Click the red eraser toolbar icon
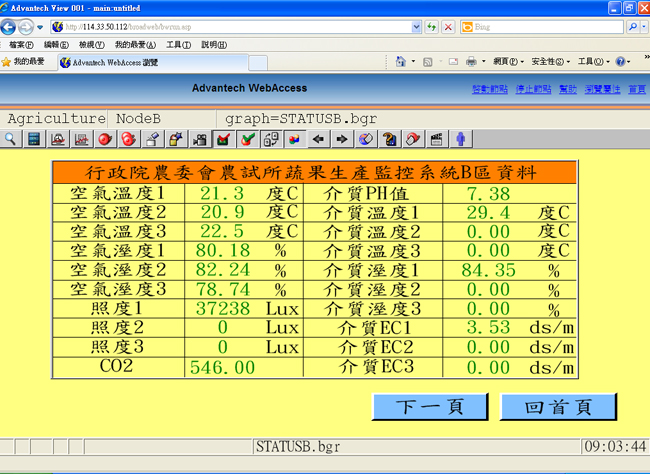This screenshot has height=474, width=650. coord(413,139)
